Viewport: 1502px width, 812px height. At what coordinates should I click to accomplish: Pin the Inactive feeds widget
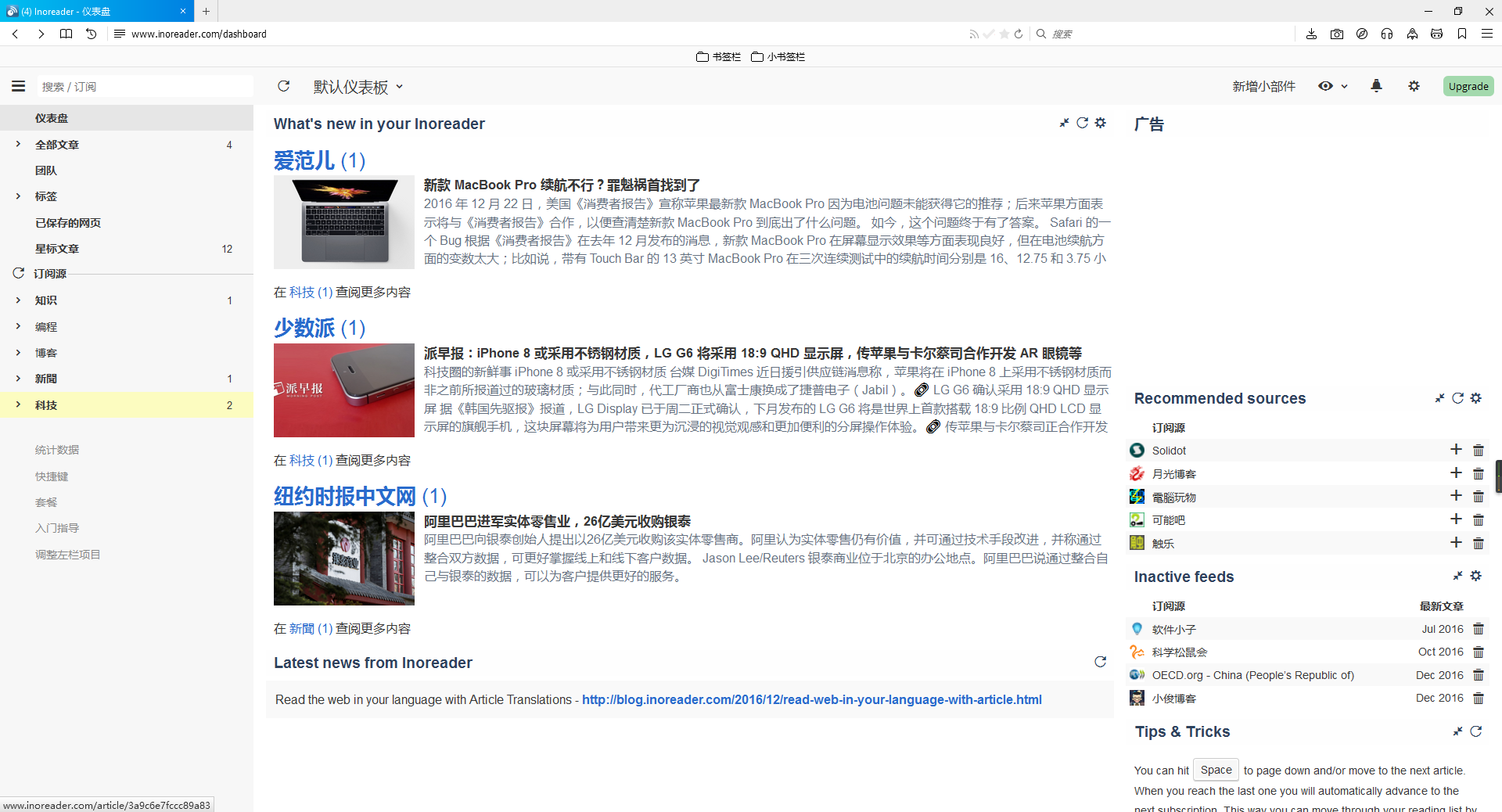tap(1457, 576)
